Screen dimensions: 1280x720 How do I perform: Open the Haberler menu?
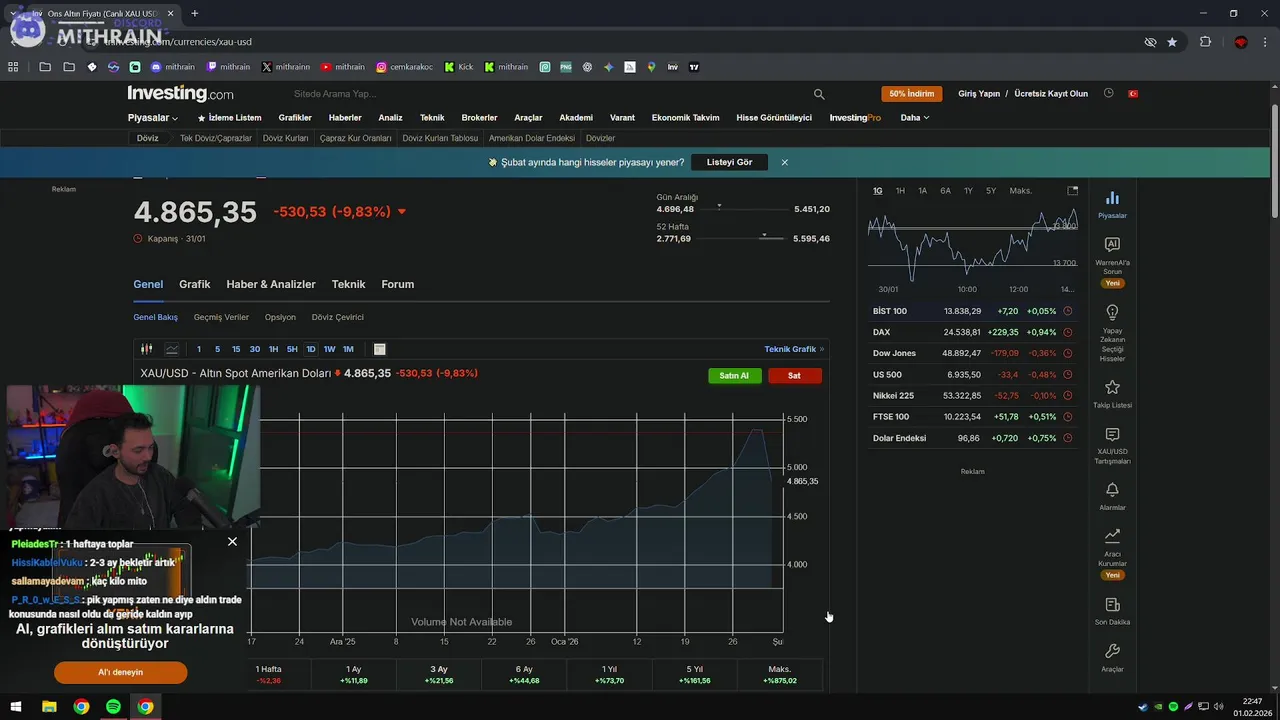345,117
